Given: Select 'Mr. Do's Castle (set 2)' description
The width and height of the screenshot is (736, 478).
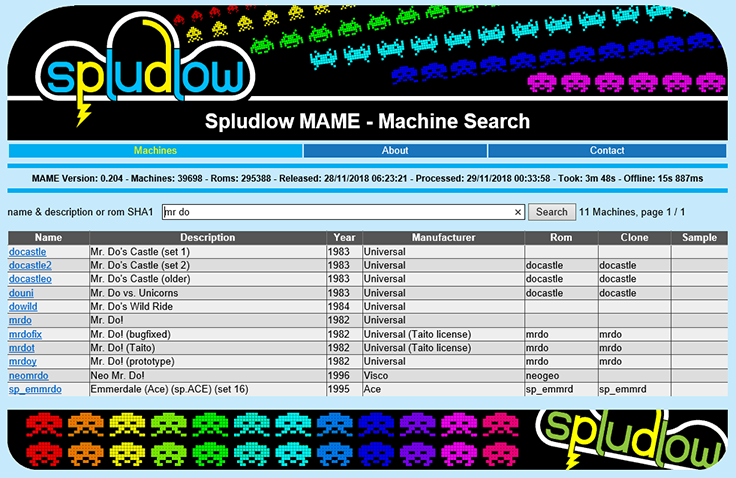Looking at the screenshot, I should pyautogui.click(x=140, y=265).
